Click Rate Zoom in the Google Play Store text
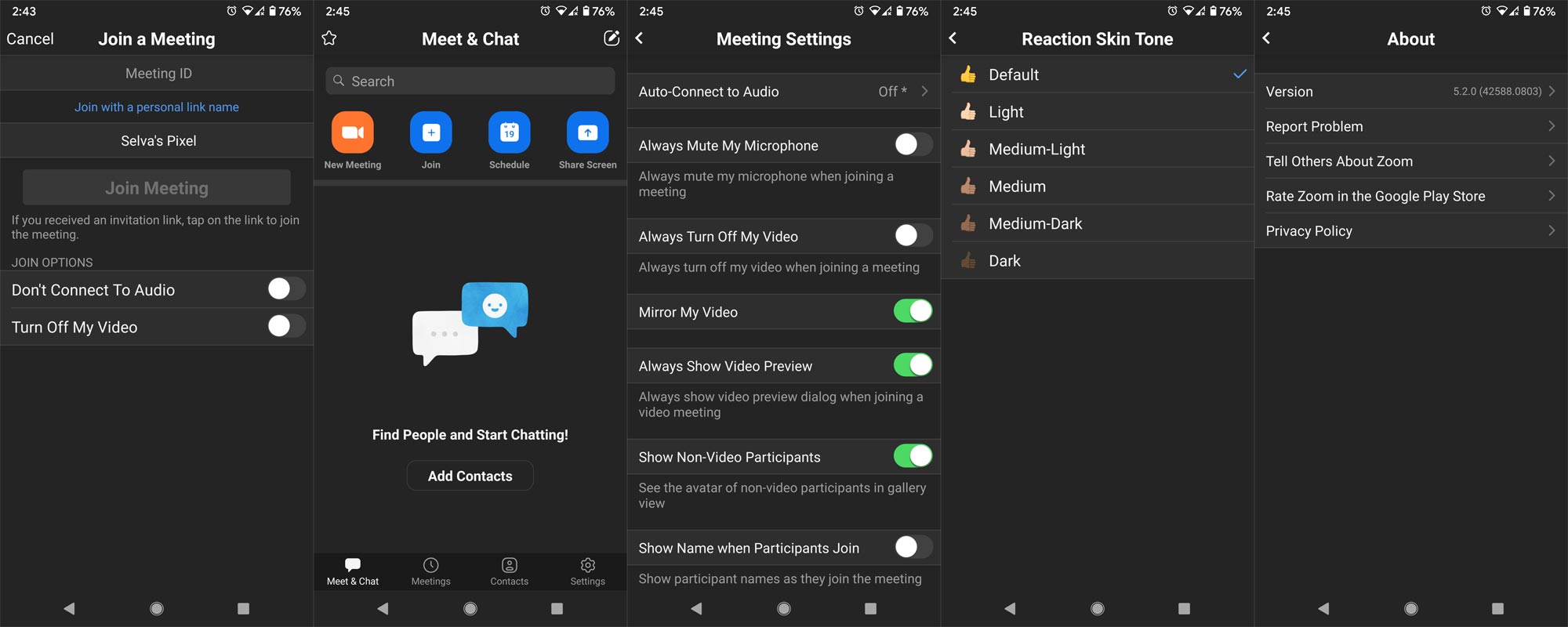1568x627 pixels. click(x=1375, y=197)
